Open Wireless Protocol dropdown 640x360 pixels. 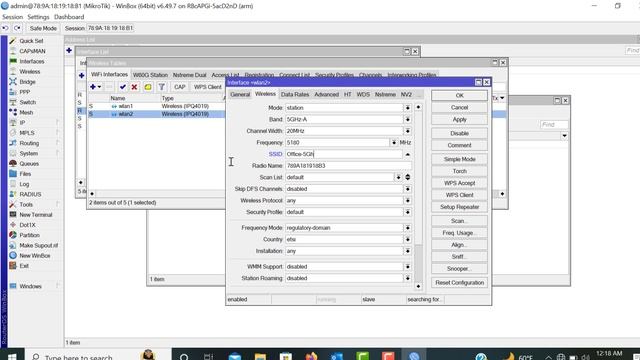407,200
